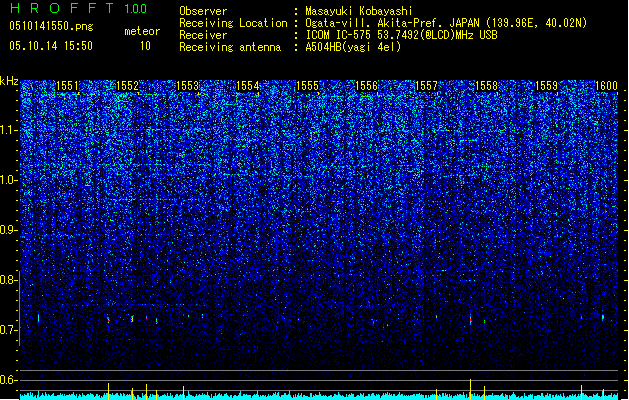Click the tallest yellow spike near 1558
629x400 pixels.
[x=471, y=389]
